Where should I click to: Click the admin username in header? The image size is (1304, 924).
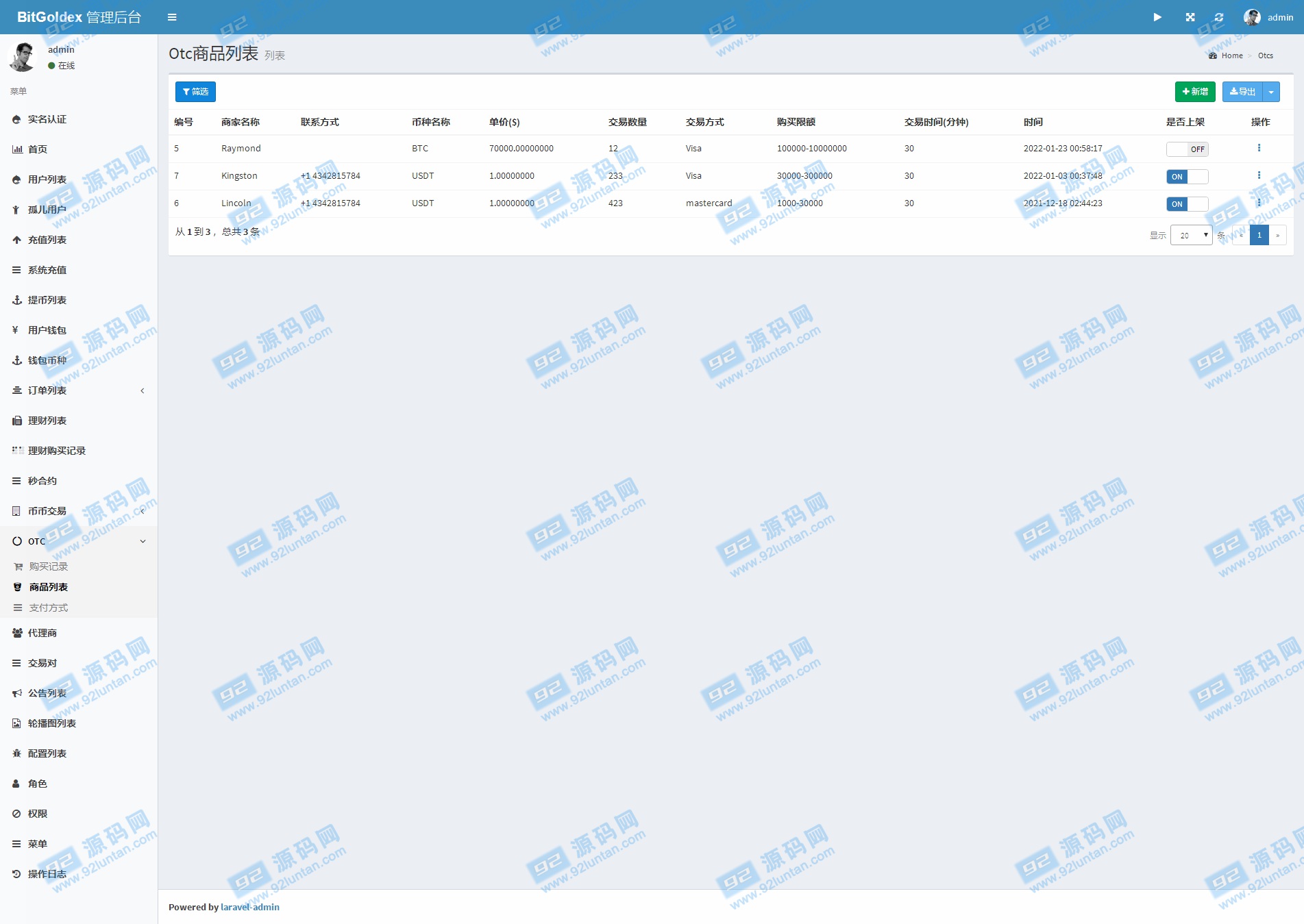[x=1280, y=17]
